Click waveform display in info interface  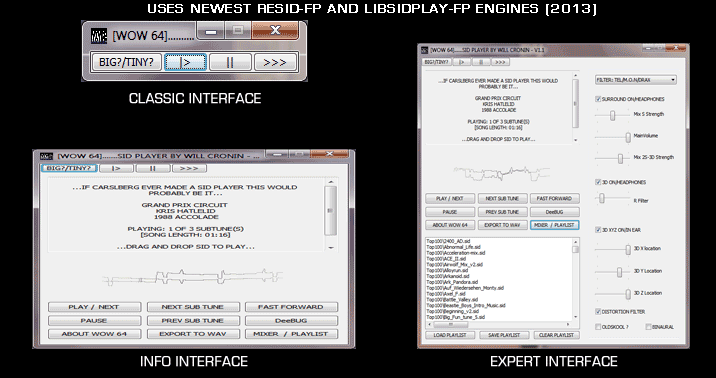(193, 277)
